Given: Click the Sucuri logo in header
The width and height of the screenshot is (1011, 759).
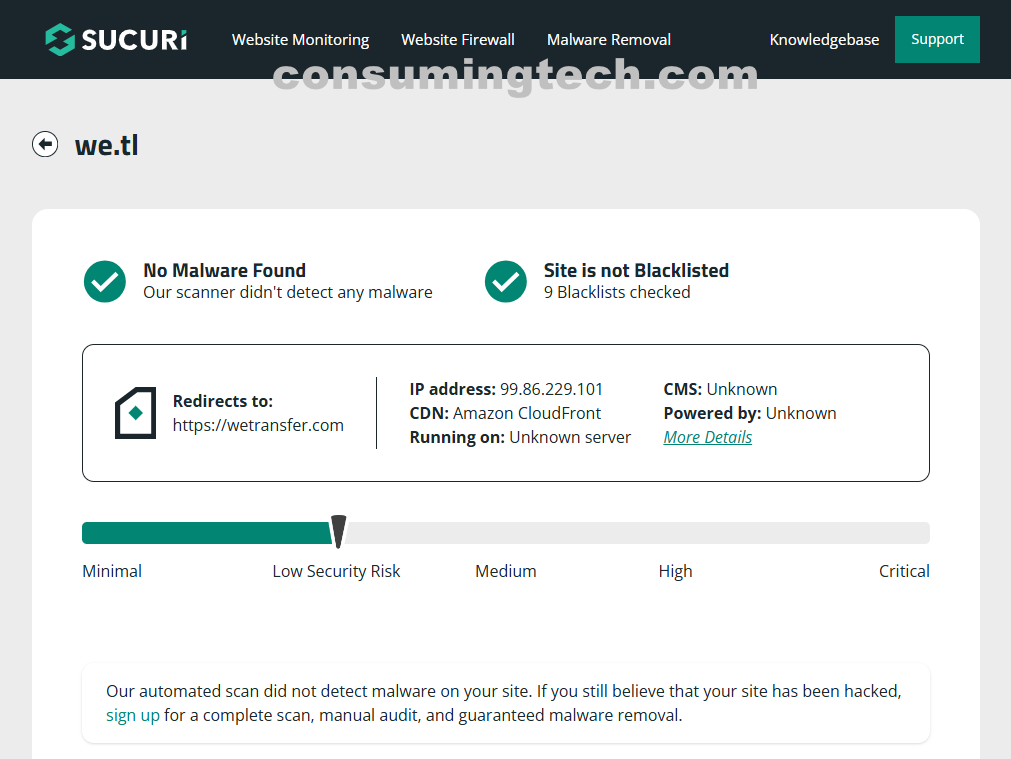Looking at the screenshot, I should (116, 40).
